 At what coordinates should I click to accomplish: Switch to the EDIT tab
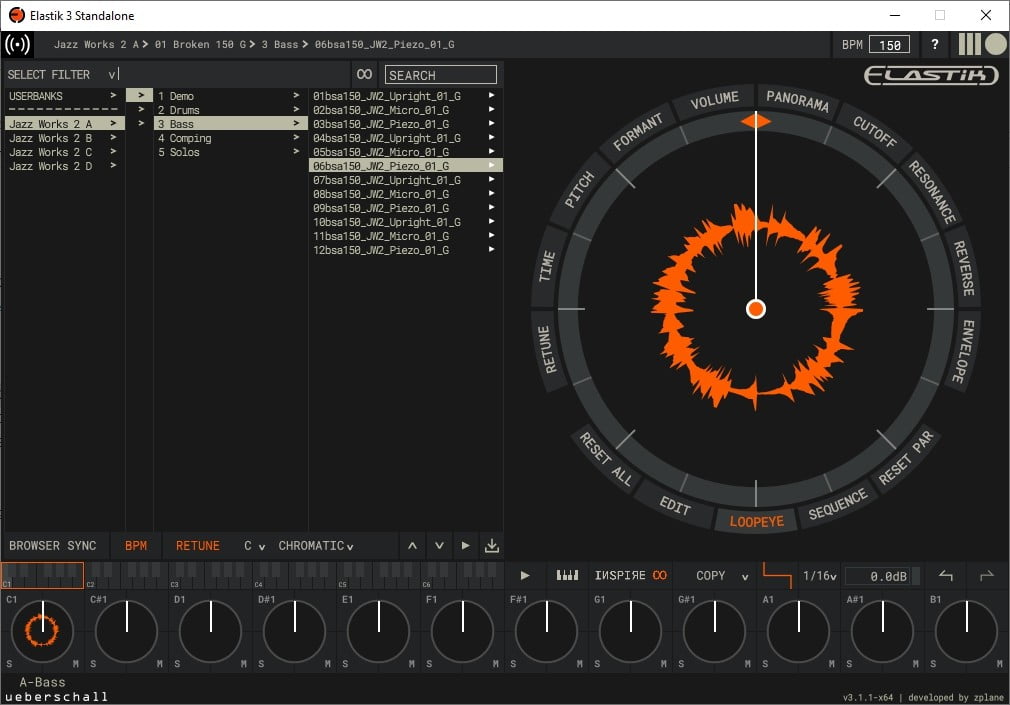(675, 506)
